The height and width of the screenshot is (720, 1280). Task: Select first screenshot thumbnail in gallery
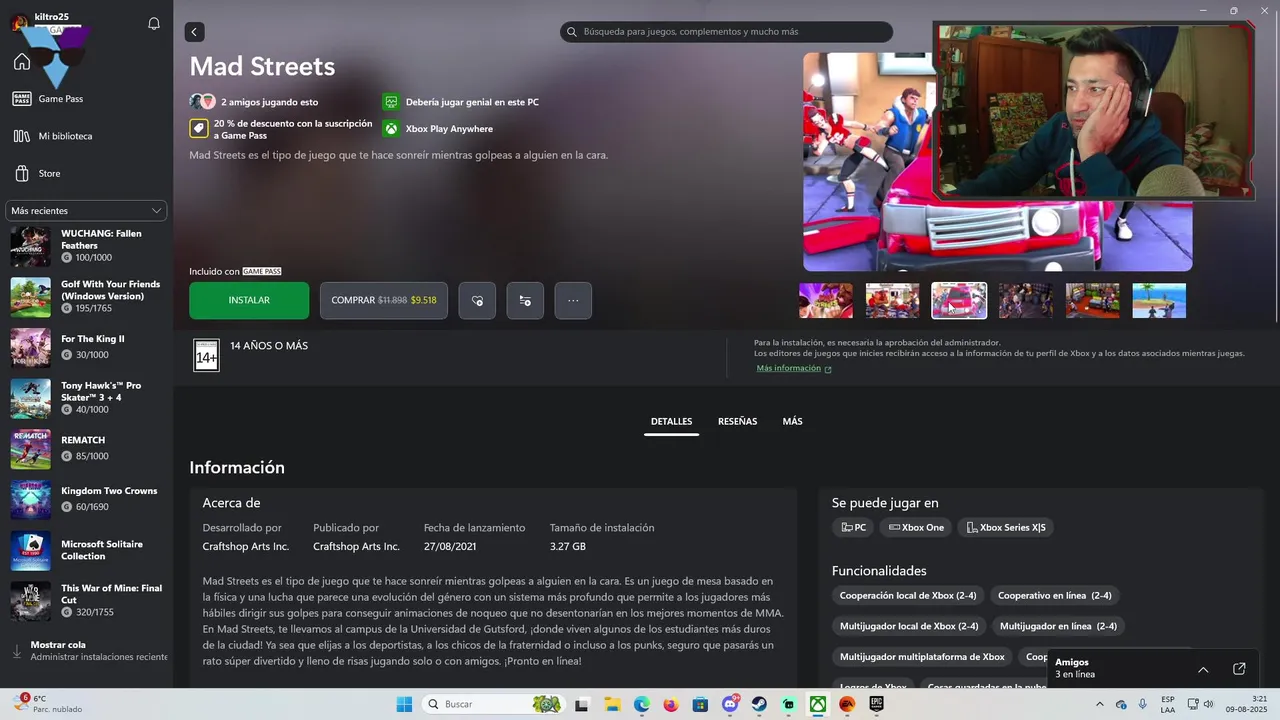[x=826, y=301]
